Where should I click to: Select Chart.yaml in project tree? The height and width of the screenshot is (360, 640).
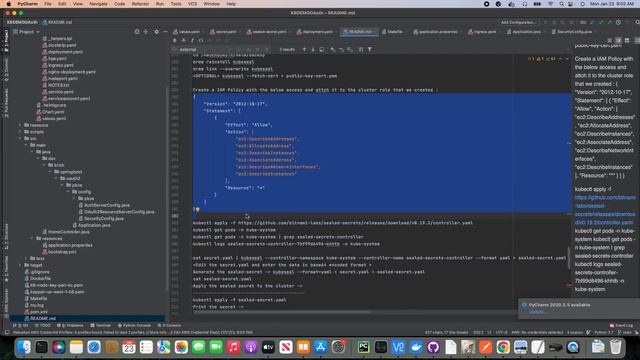click(x=51, y=112)
